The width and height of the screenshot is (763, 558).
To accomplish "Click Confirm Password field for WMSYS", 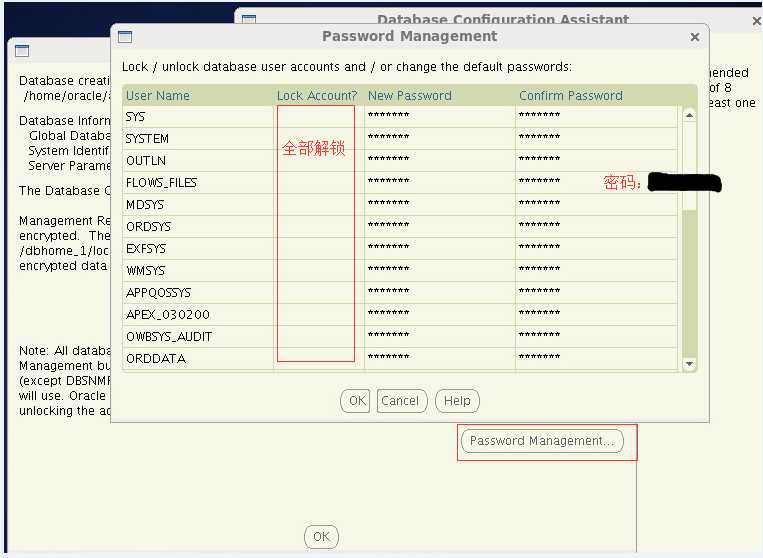I will 596,270.
